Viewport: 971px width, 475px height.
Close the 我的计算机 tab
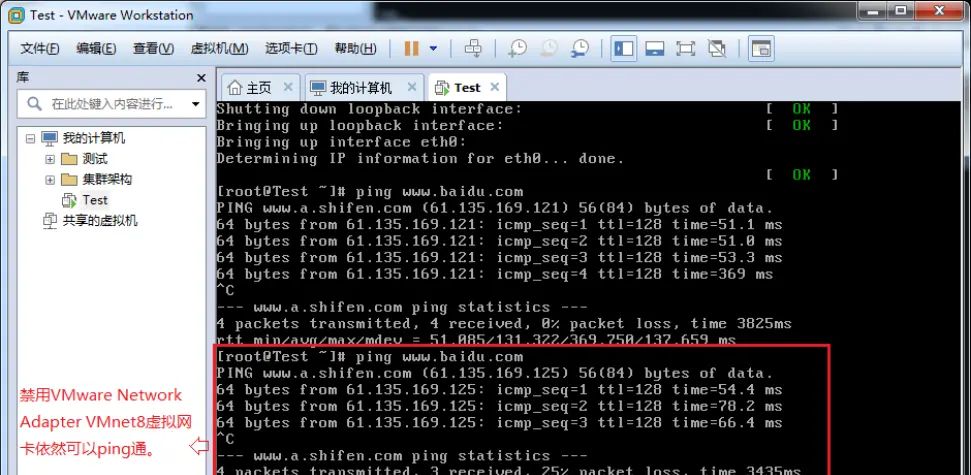click(x=412, y=87)
